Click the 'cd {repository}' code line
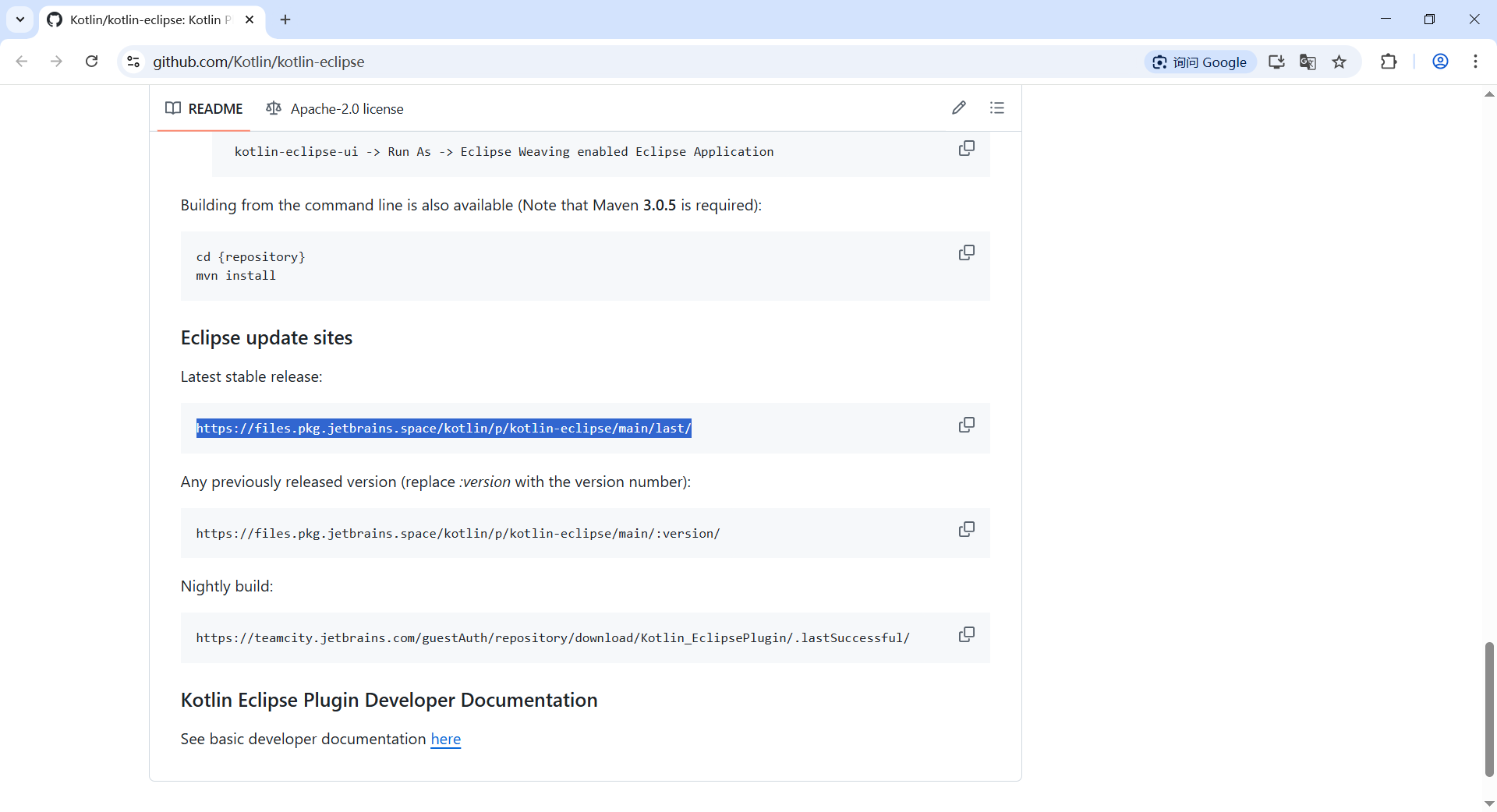Viewport: 1497px width, 812px height. [x=250, y=256]
